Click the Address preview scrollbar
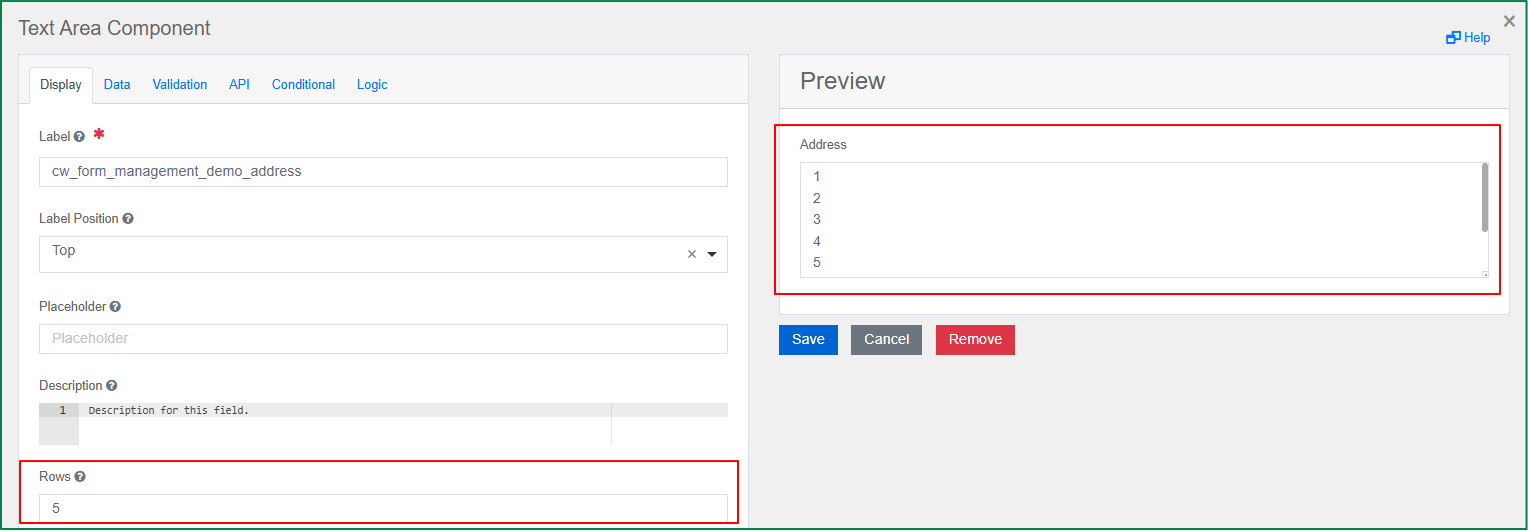Screen dimensions: 1528x531 click(x=1484, y=198)
